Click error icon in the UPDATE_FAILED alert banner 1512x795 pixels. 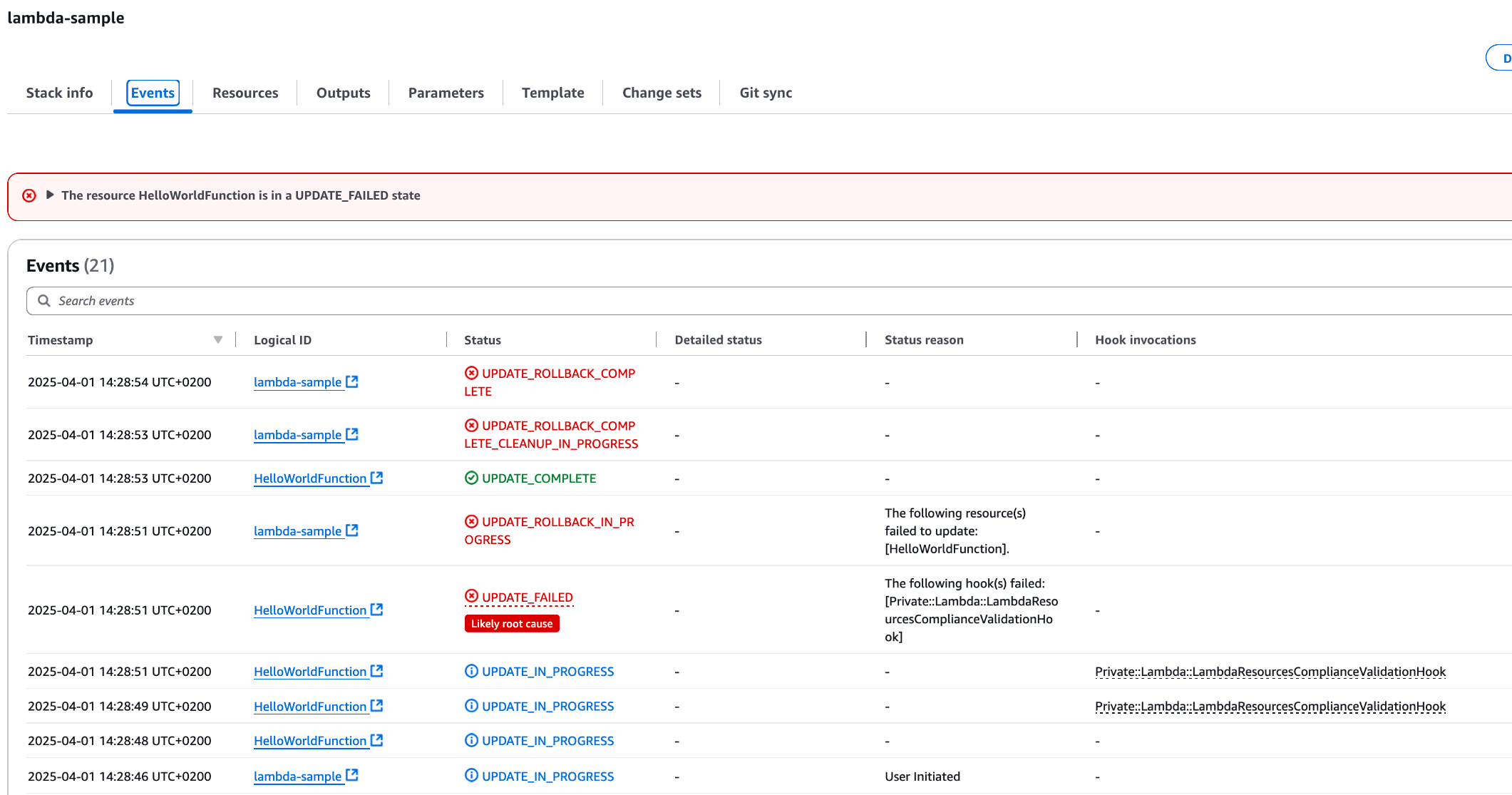coord(29,195)
